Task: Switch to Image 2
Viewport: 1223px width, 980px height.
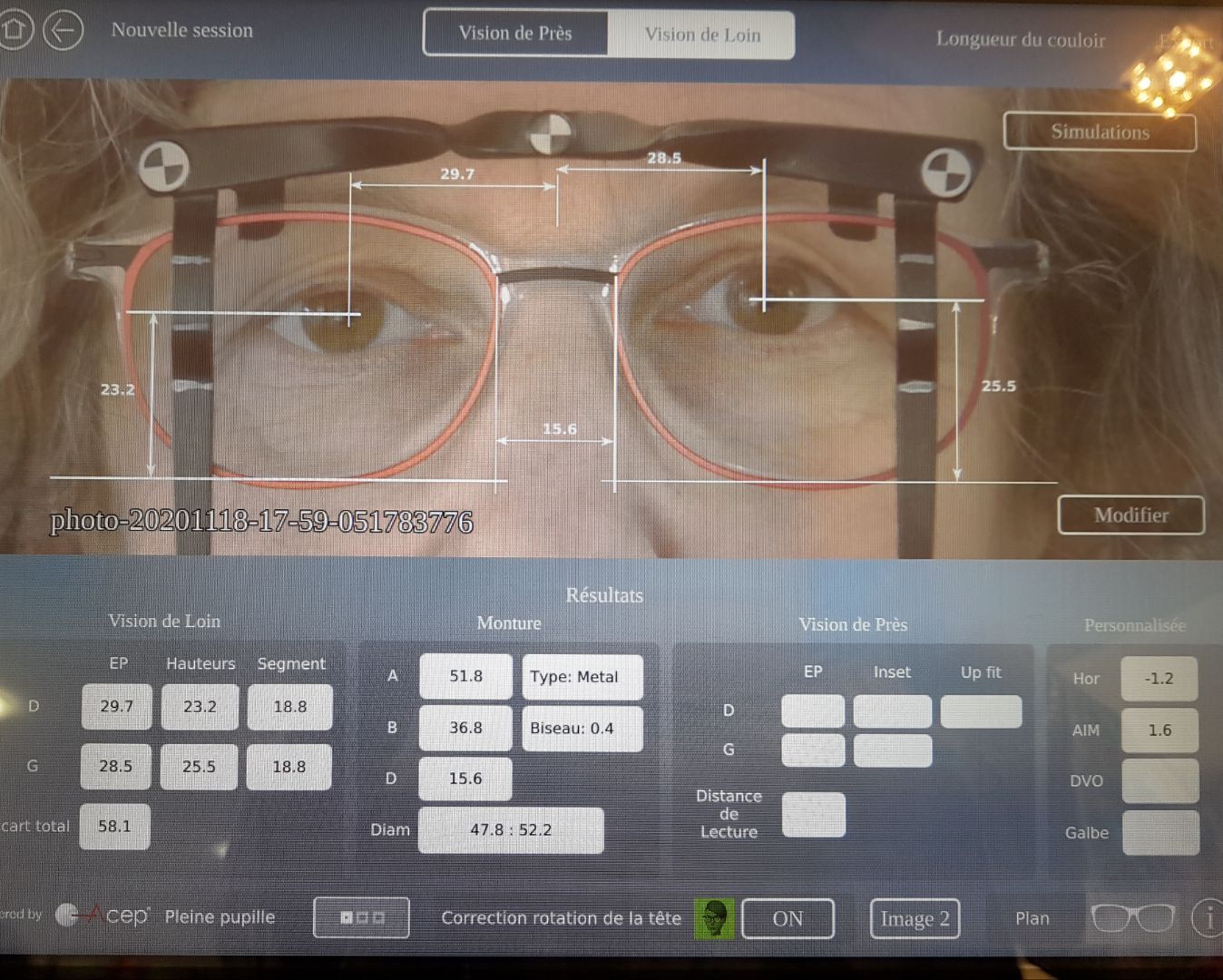Action: click(x=915, y=919)
